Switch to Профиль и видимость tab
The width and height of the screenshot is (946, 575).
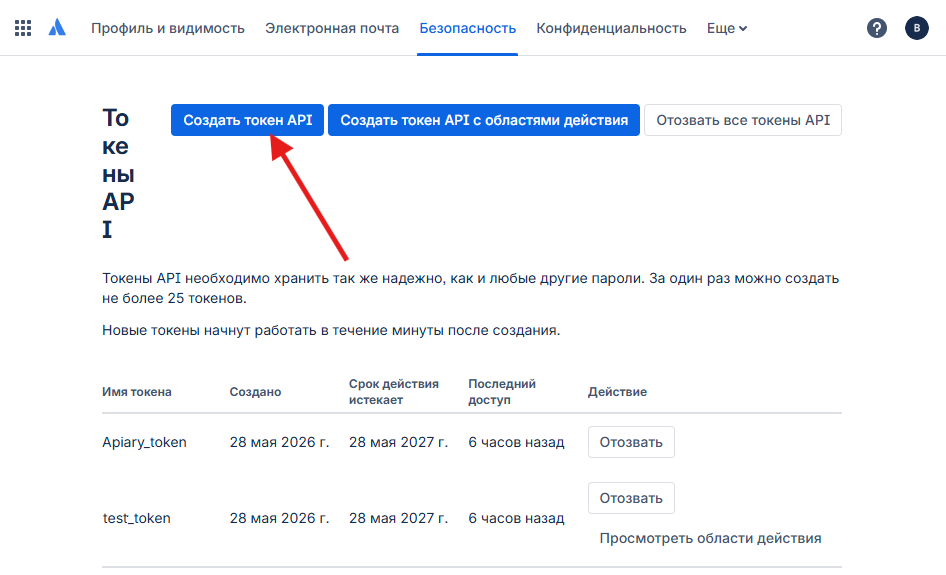pyautogui.click(x=168, y=28)
